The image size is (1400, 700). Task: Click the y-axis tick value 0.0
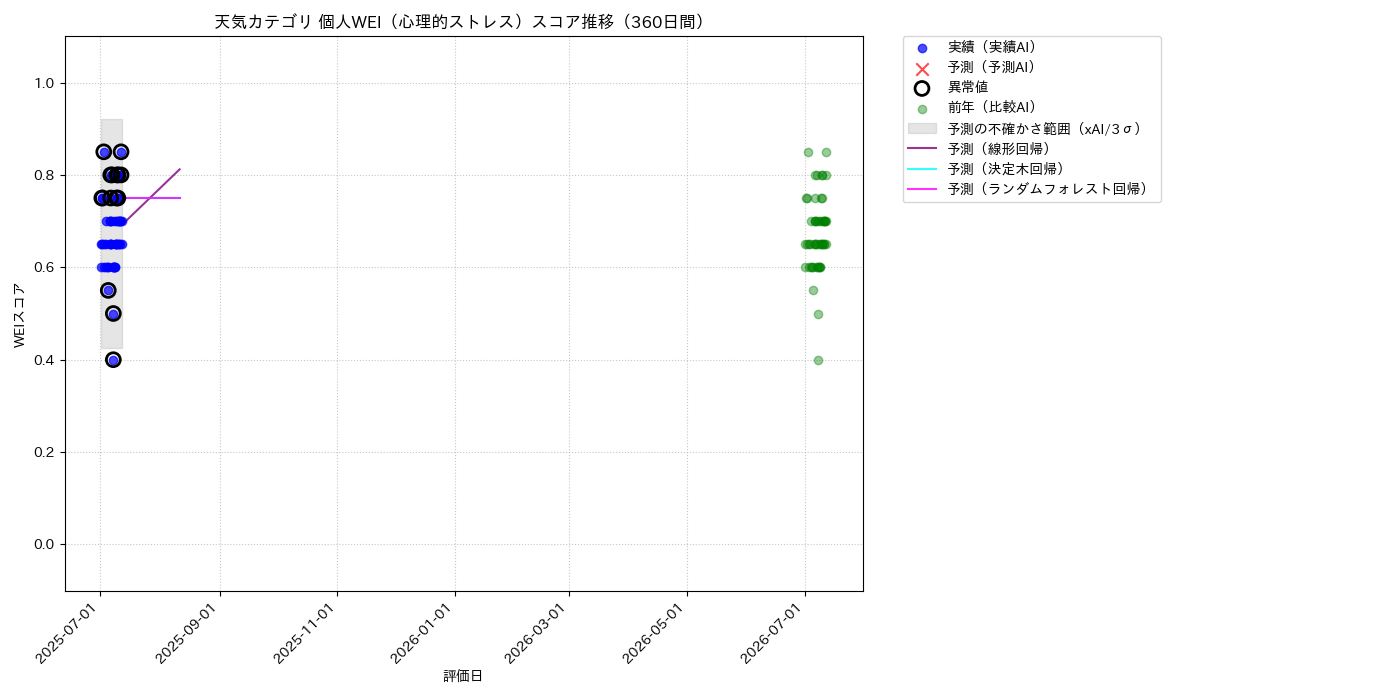[44, 544]
